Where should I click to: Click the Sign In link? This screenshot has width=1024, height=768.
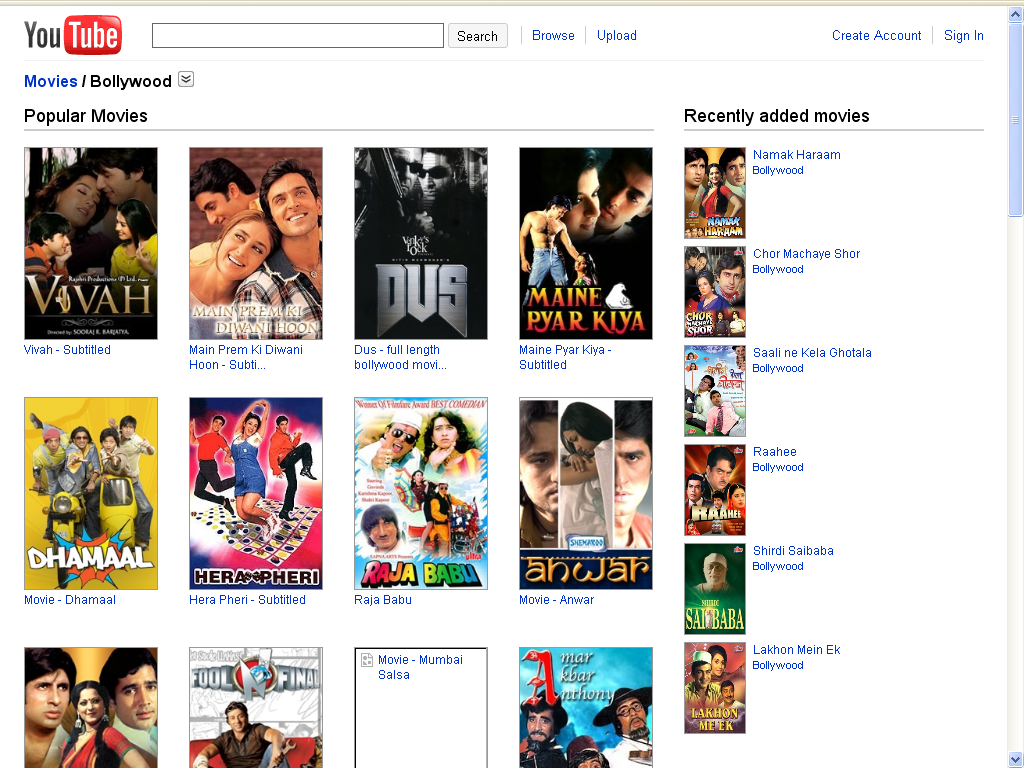tap(963, 35)
